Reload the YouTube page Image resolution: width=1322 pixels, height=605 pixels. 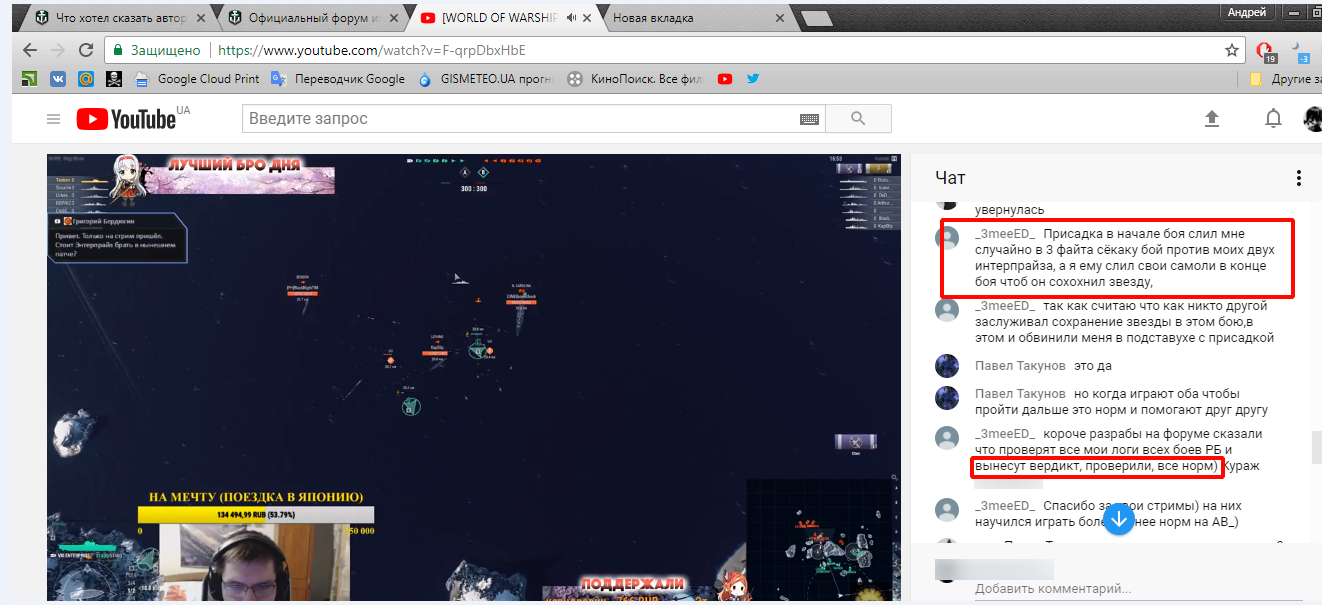click(x=86, y=50)
